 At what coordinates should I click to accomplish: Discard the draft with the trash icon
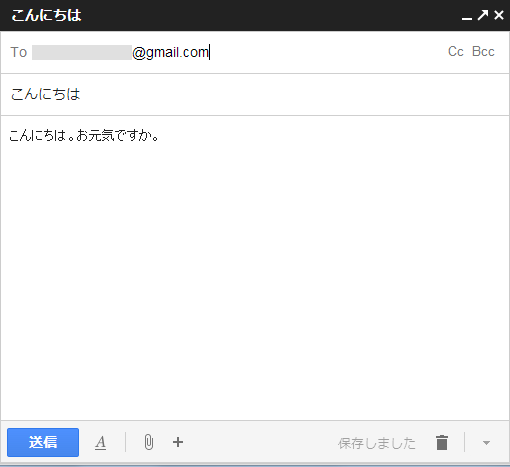[x=442, y=443]
